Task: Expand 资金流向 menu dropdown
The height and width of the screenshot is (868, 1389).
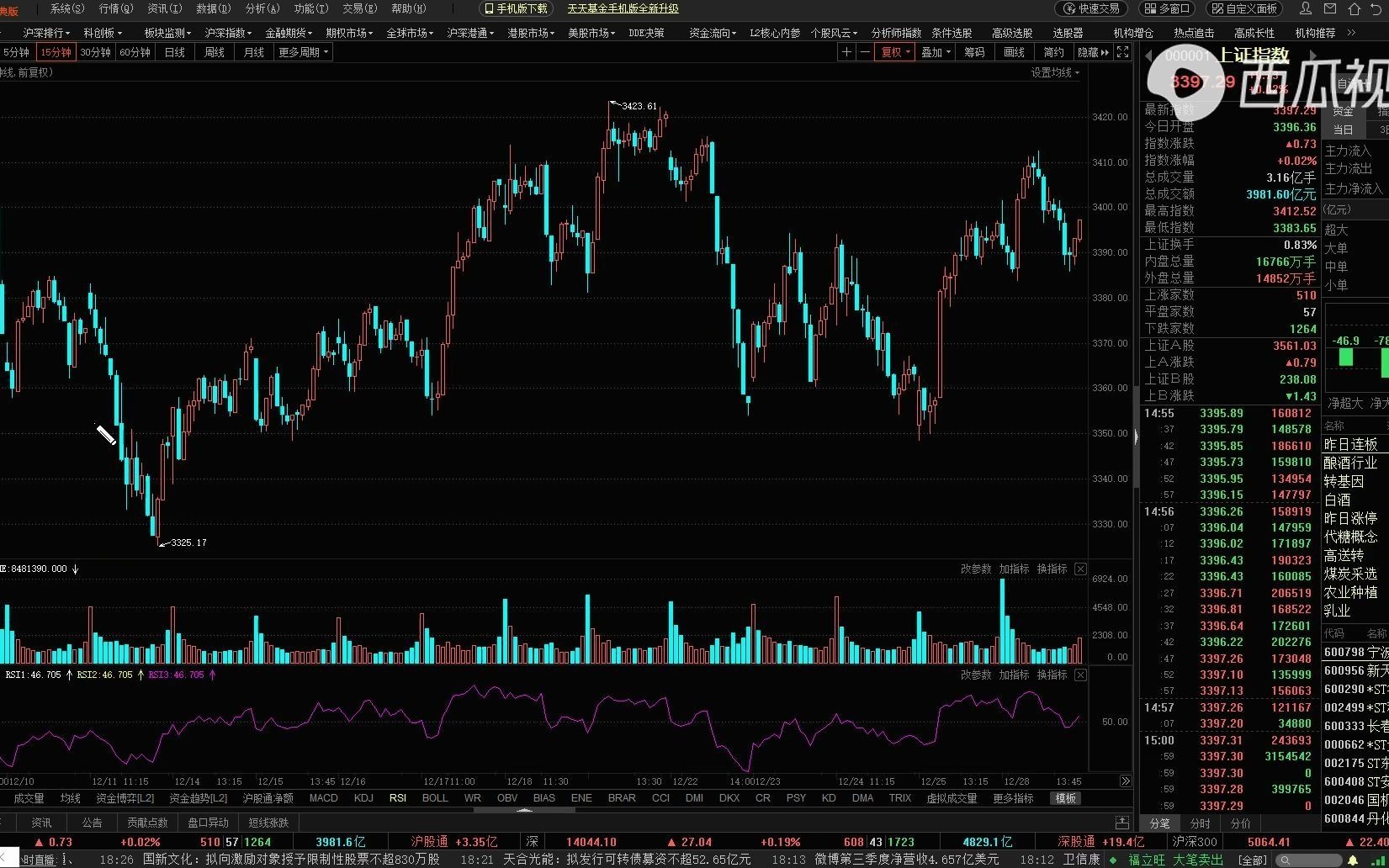Action: point(713,33)
